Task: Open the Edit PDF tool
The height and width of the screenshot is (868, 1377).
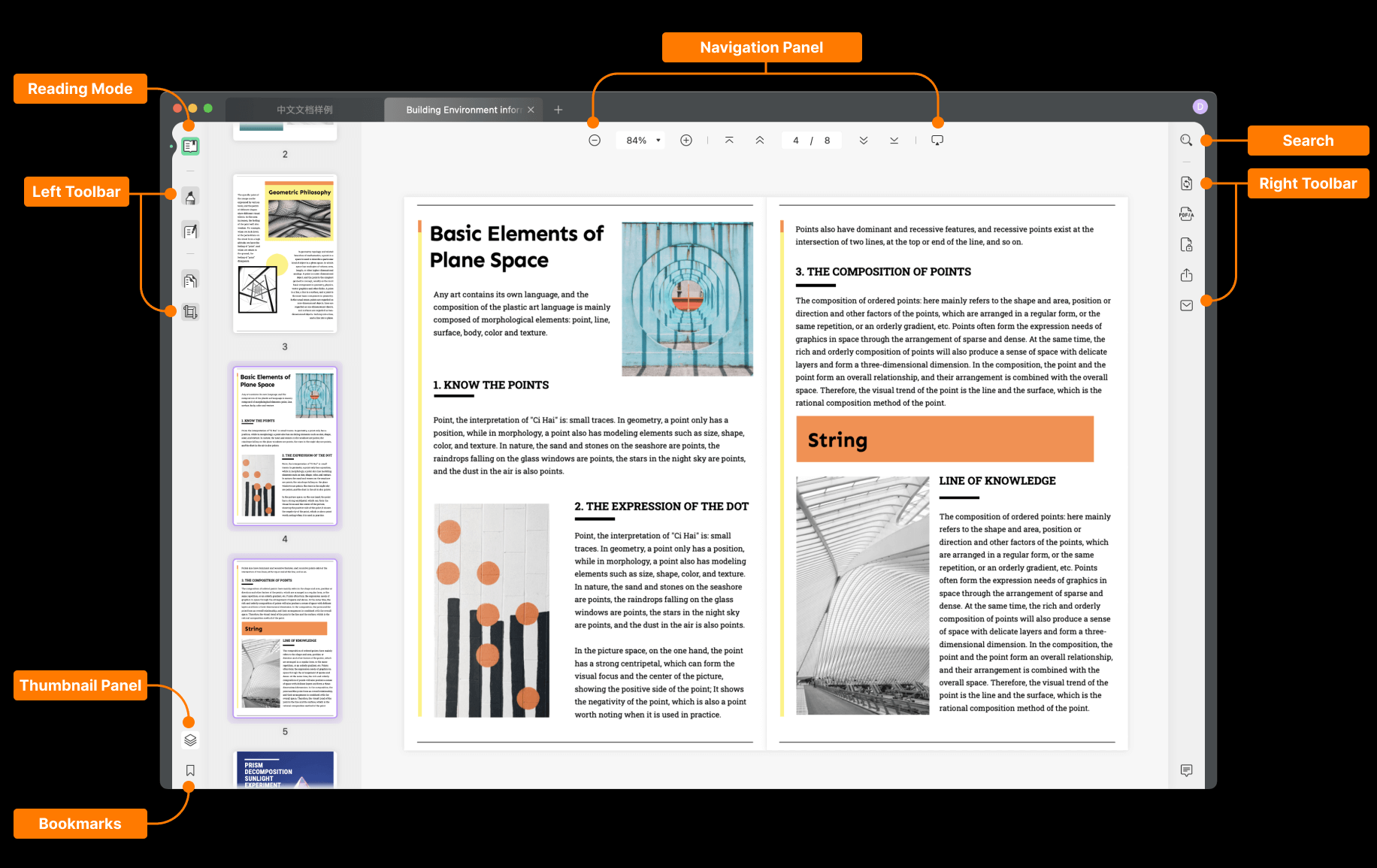Action: pos(190,231)
